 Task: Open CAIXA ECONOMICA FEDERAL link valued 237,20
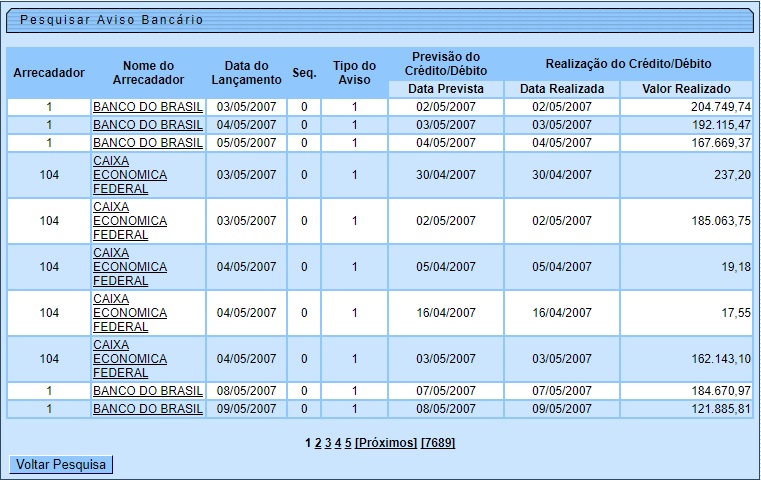coord(130,175)
